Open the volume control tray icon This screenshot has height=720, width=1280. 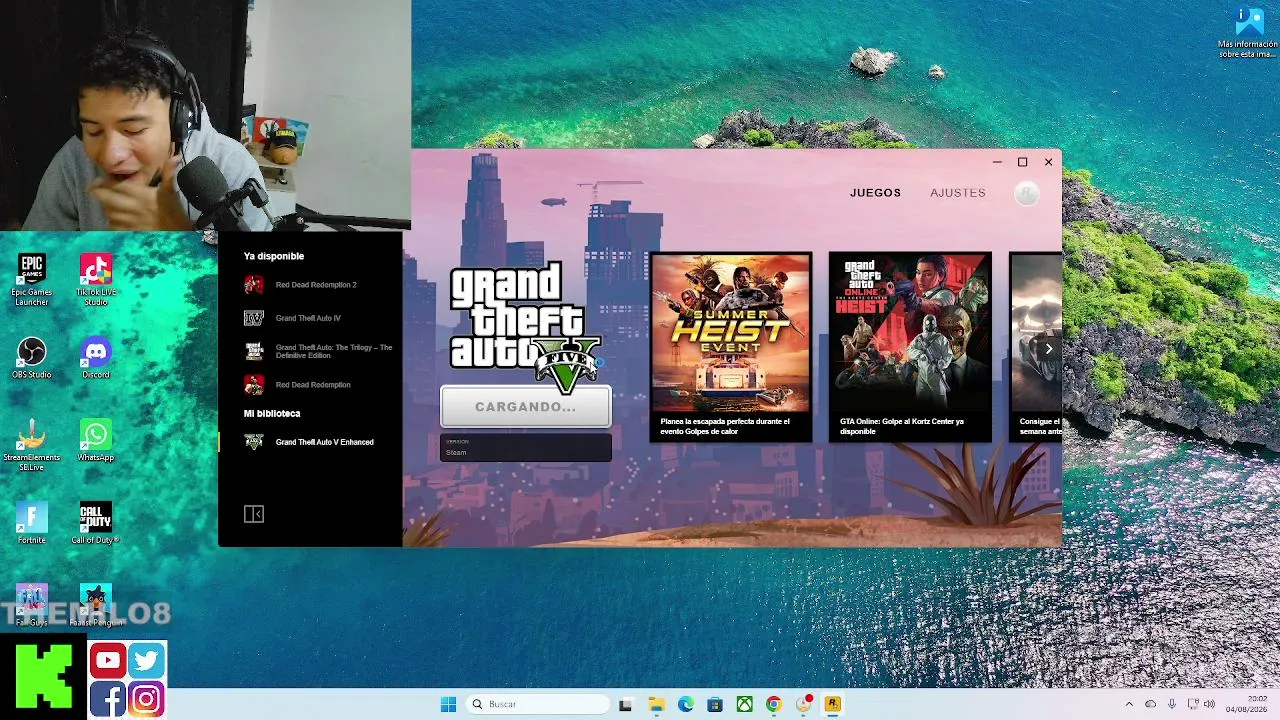1209,704
